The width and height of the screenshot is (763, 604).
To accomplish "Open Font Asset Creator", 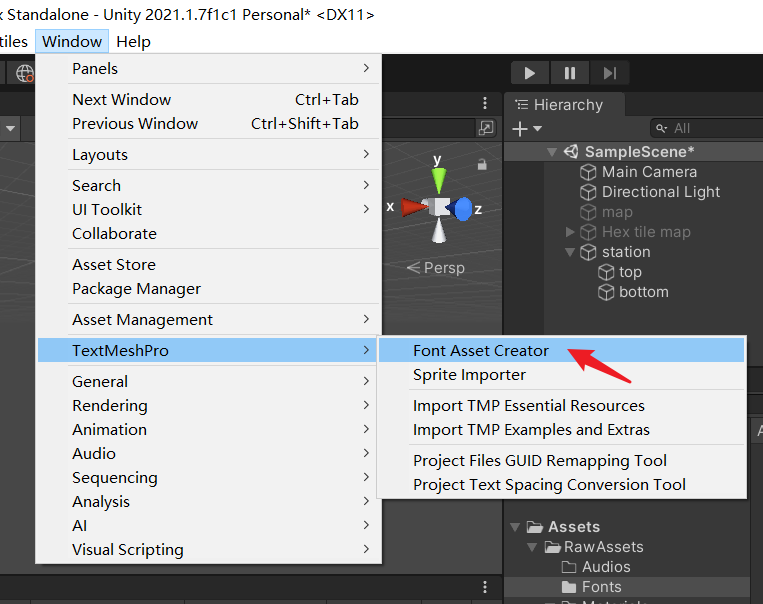I will point(562,350).
